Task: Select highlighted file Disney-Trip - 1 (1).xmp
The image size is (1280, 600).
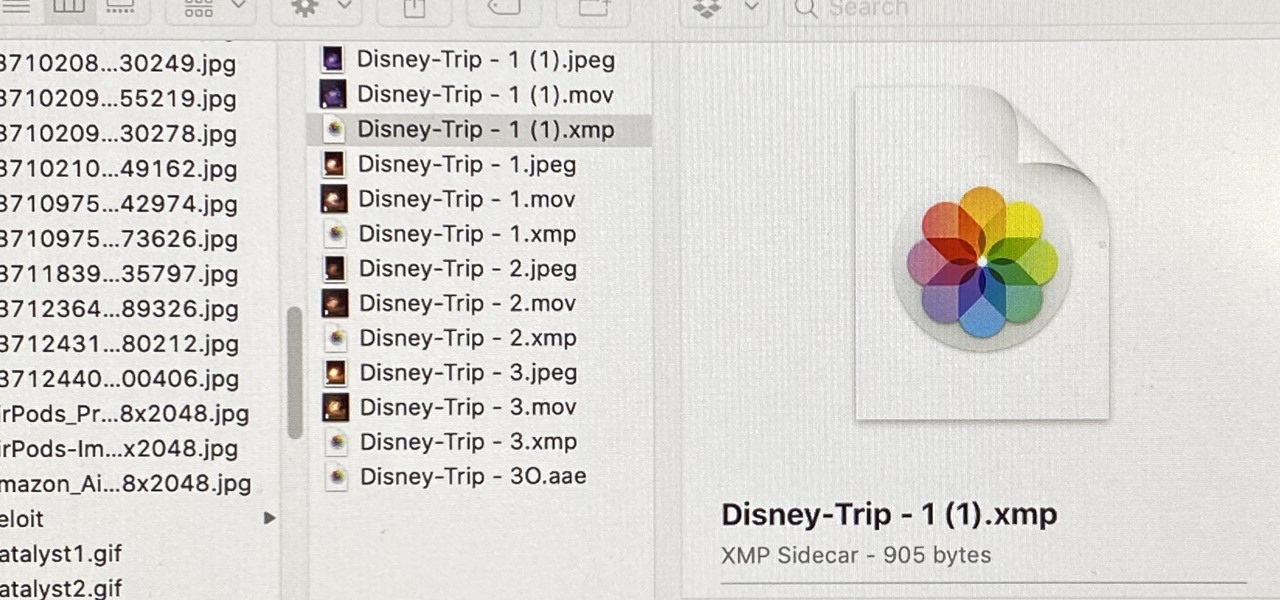Action: click(480, 130)
